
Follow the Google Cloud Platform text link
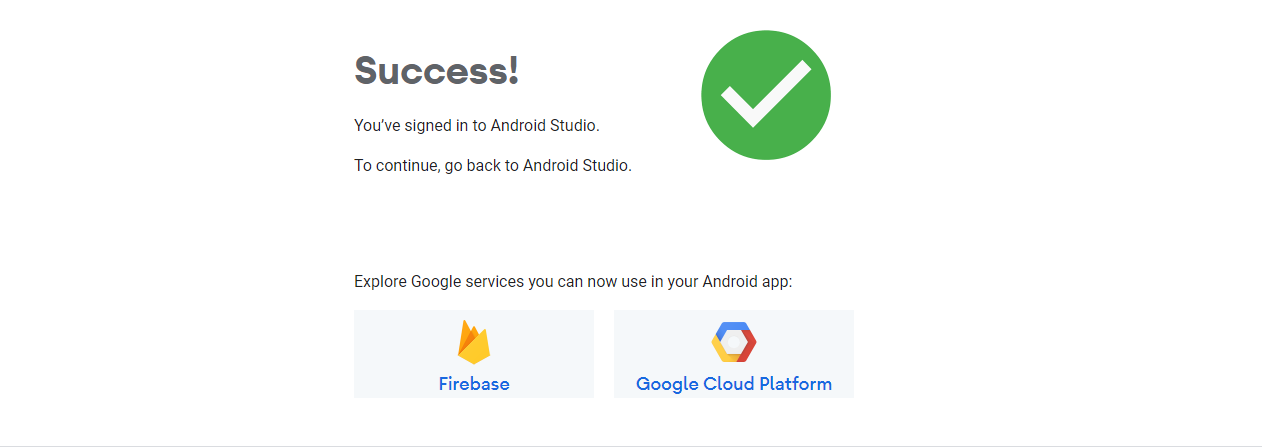pos(734,384)
